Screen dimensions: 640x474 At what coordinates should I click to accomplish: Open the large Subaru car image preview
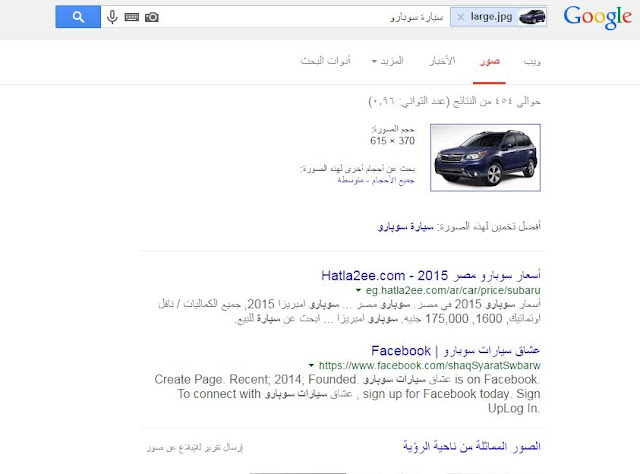(x=485, y=158)
